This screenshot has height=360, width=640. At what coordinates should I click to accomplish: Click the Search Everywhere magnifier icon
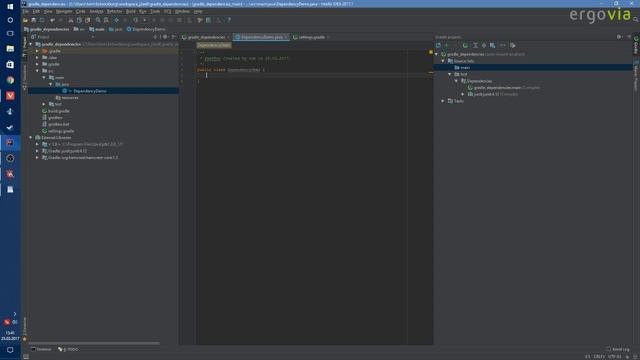636,19
